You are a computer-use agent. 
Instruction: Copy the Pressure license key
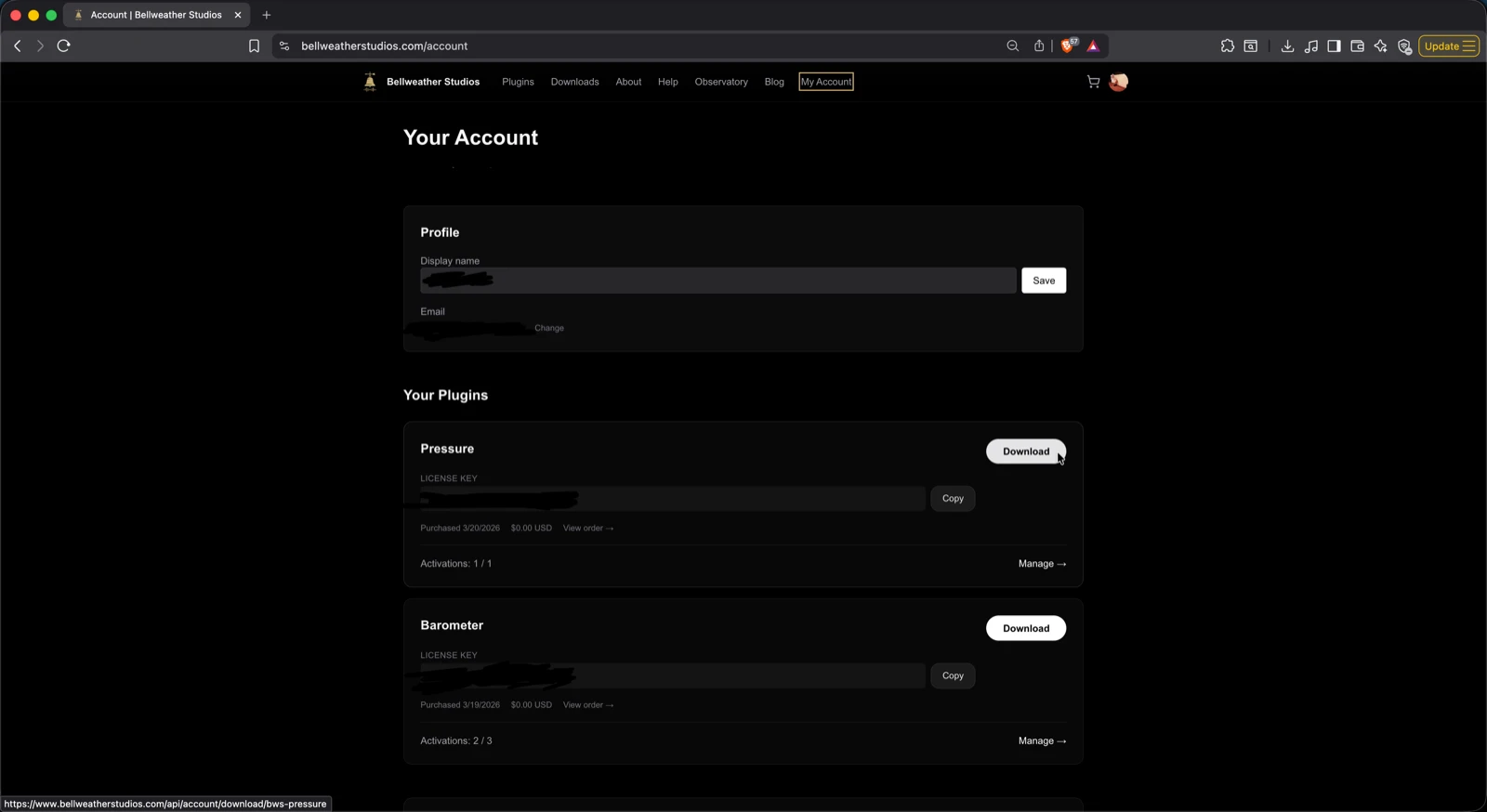(x=953, y=499)
